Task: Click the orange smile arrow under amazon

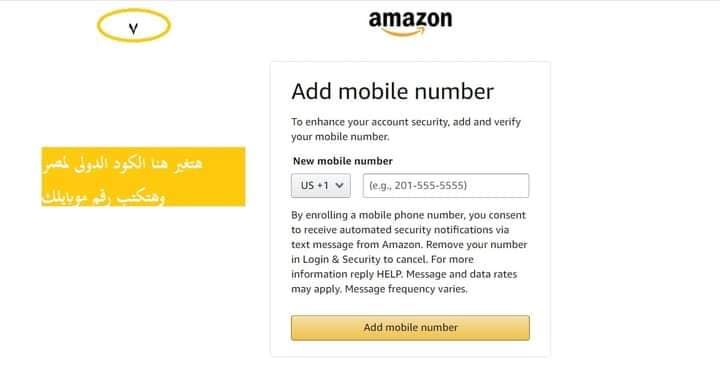Action: (403, 31)
